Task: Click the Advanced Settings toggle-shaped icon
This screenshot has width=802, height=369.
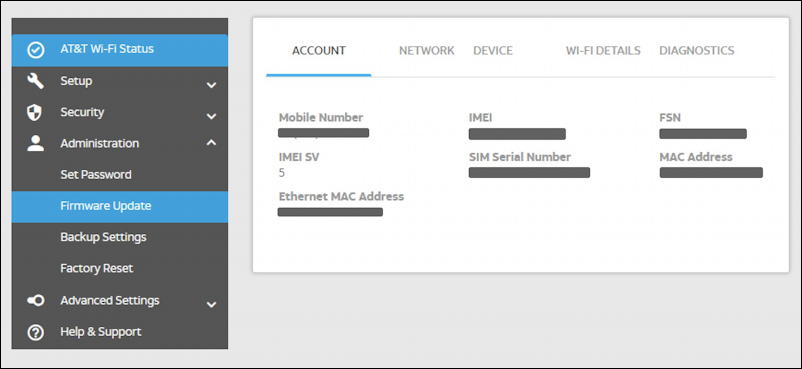Action: pyautogui.click(x=35, y=301)
